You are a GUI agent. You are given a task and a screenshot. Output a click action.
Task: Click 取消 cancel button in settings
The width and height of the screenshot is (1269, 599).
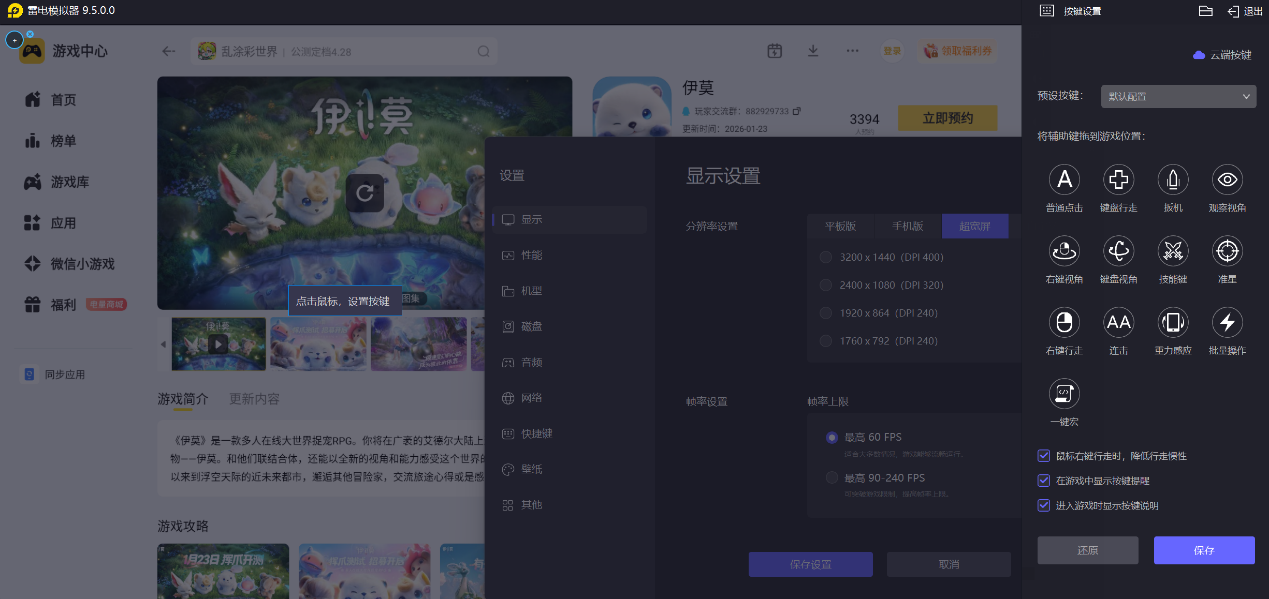(949, 564)
